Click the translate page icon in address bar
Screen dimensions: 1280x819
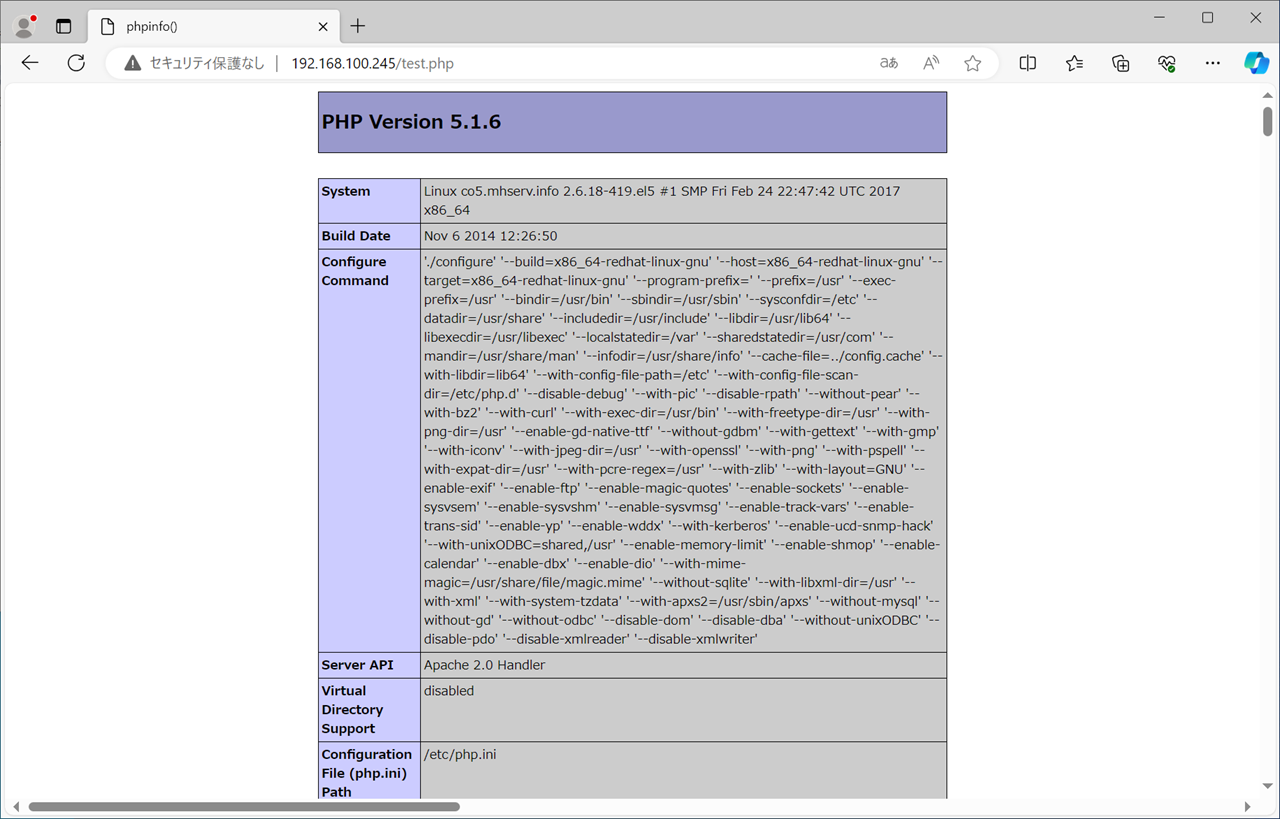pyautogui.click(x=888, y=63)
